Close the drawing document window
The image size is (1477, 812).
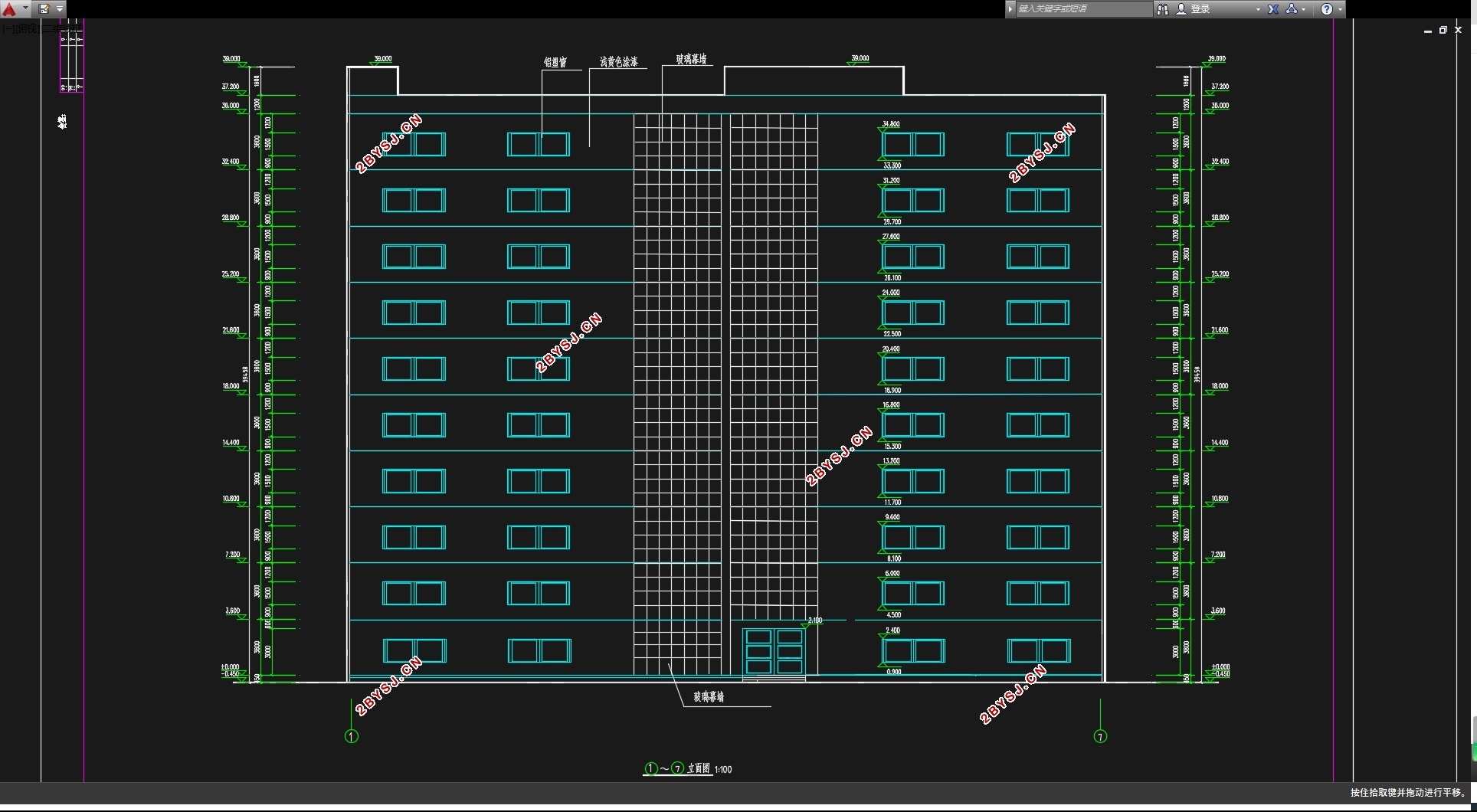click(x=1459, y=30)
